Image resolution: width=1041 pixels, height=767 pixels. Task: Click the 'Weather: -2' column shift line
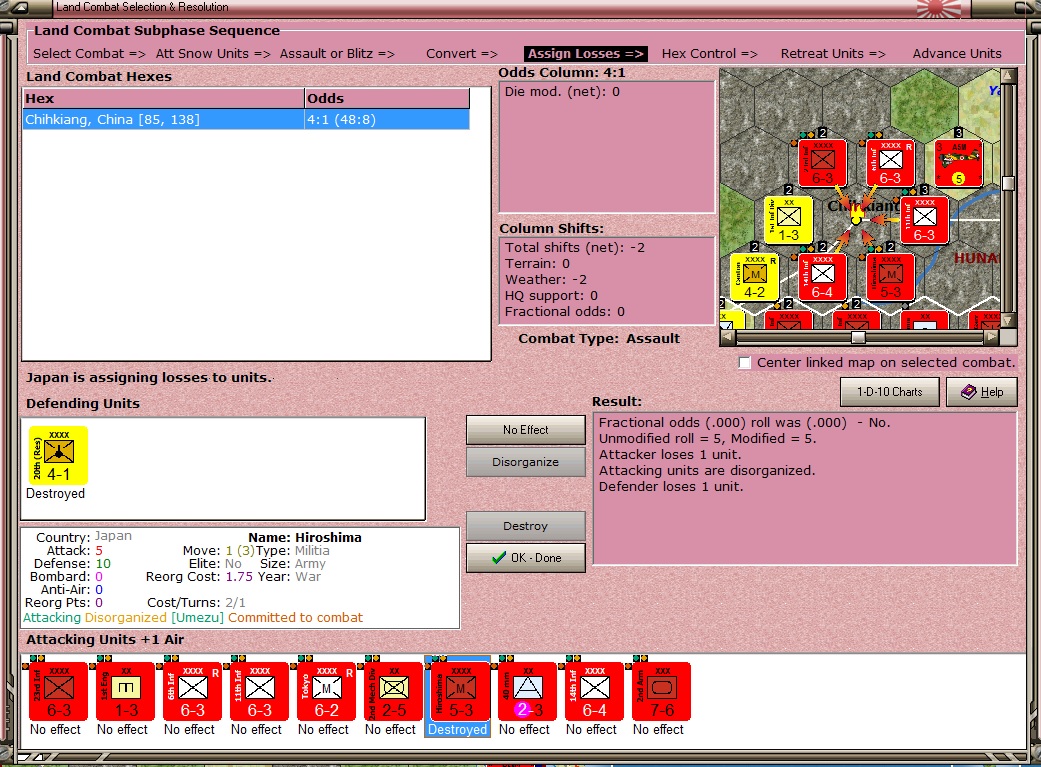[x=546, y=280]
